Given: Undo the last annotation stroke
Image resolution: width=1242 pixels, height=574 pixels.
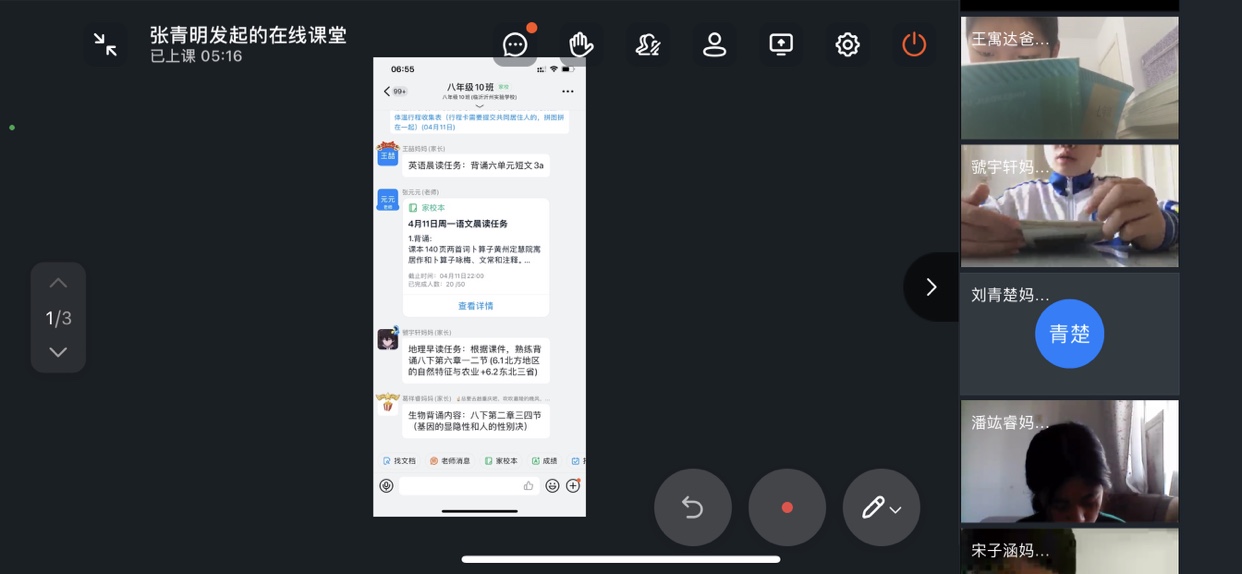Looking at the screenshot, I should point(692,508).
